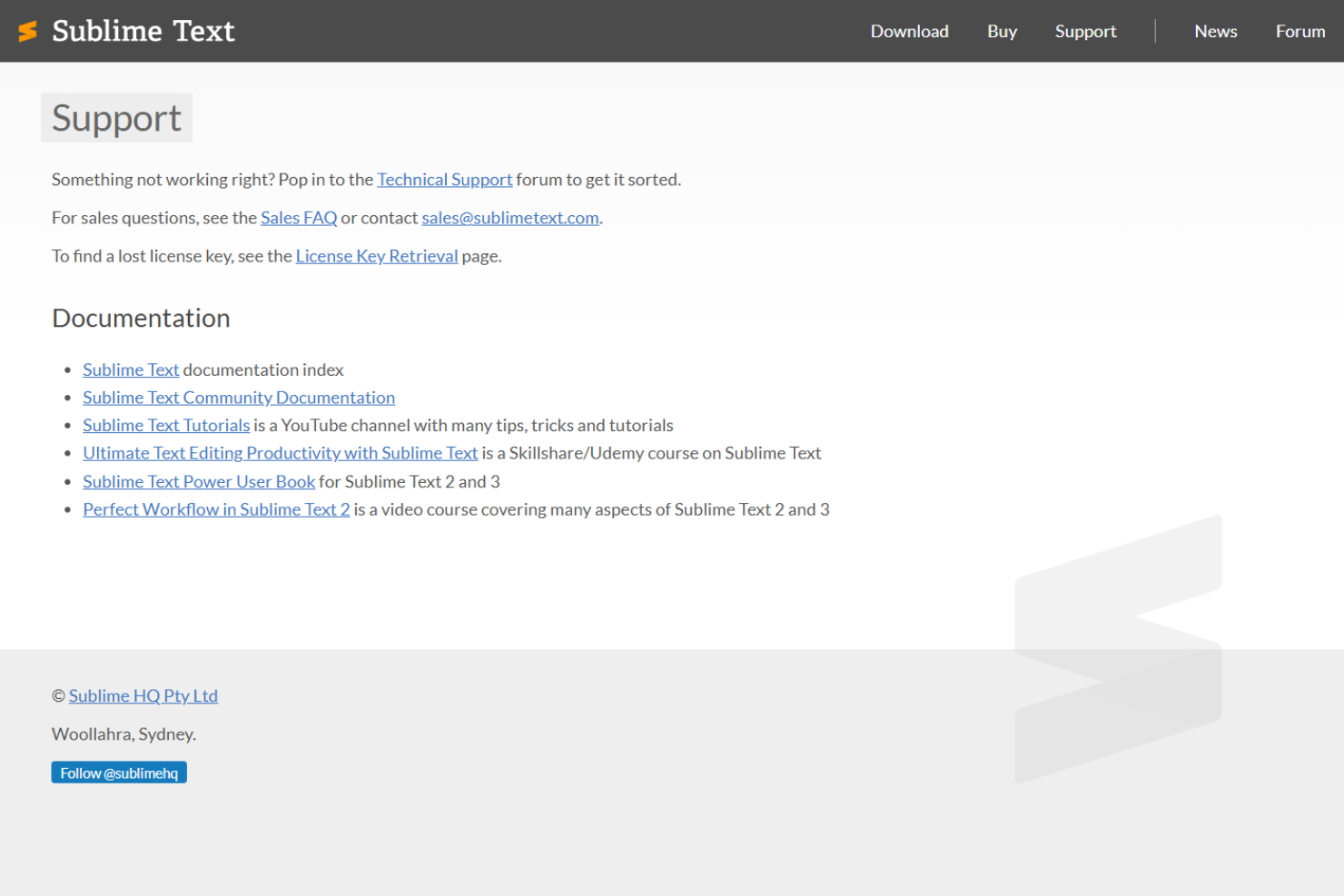This screenshot has height=896, width=1344.
Task: Open the License Key Retrieval page
Action: coord(377,256)
